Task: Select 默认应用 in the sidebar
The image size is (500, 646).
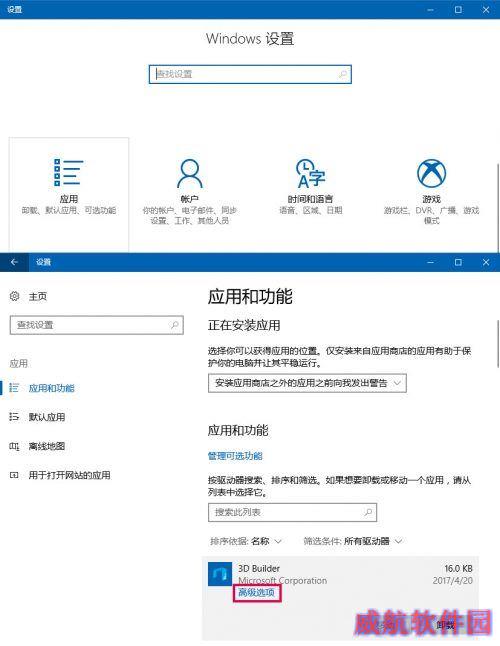Action: click(47, 417)
